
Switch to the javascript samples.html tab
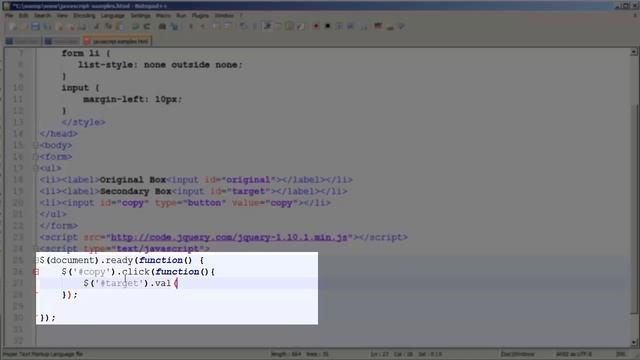117,41
